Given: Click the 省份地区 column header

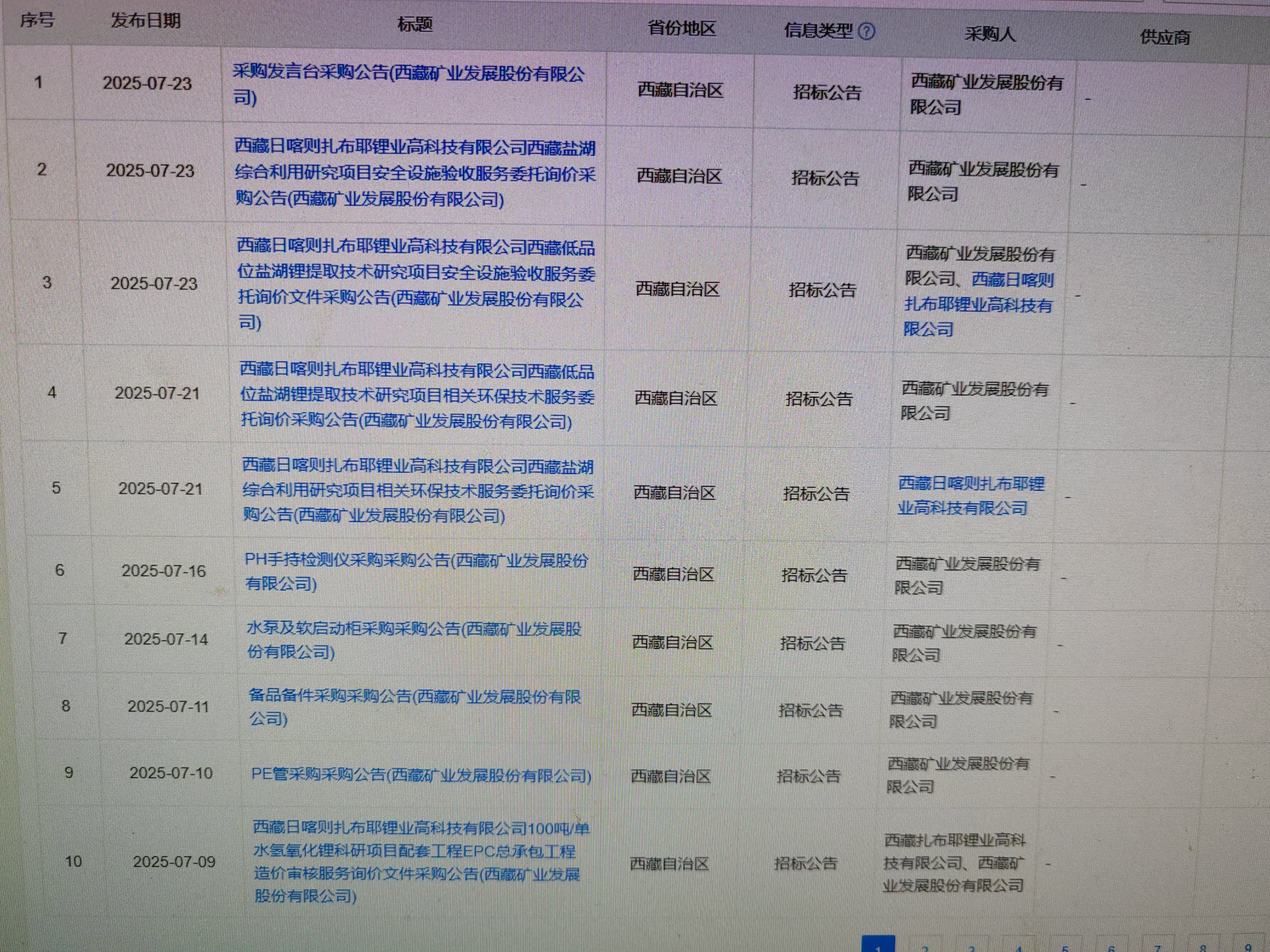Looking at the screenshot, I should coord(682,29).
